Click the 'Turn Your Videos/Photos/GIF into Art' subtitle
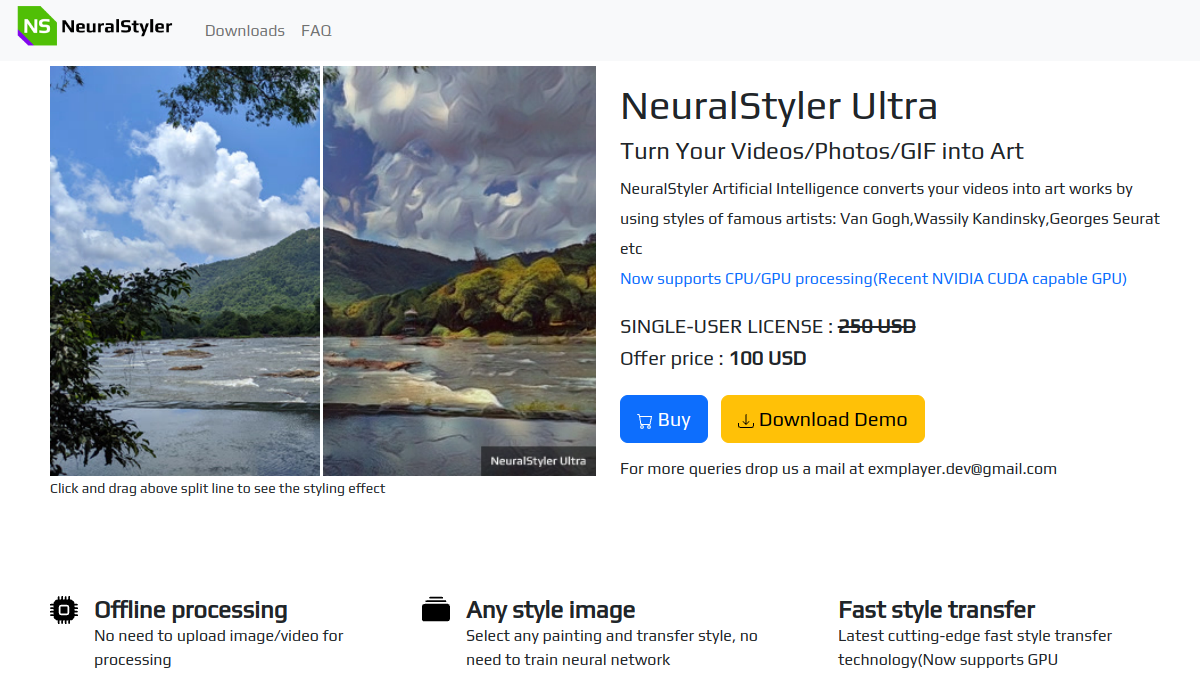The width and height of the screenshot is (1200, 675). coord(822,151)
